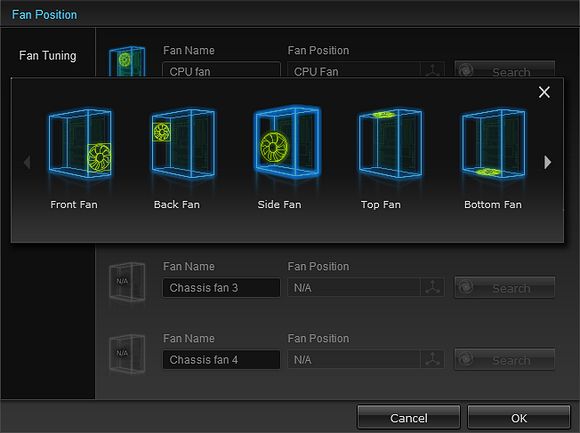The image size is (580, 433).
Task: Close the fan position selection popup
Action: 544,92
